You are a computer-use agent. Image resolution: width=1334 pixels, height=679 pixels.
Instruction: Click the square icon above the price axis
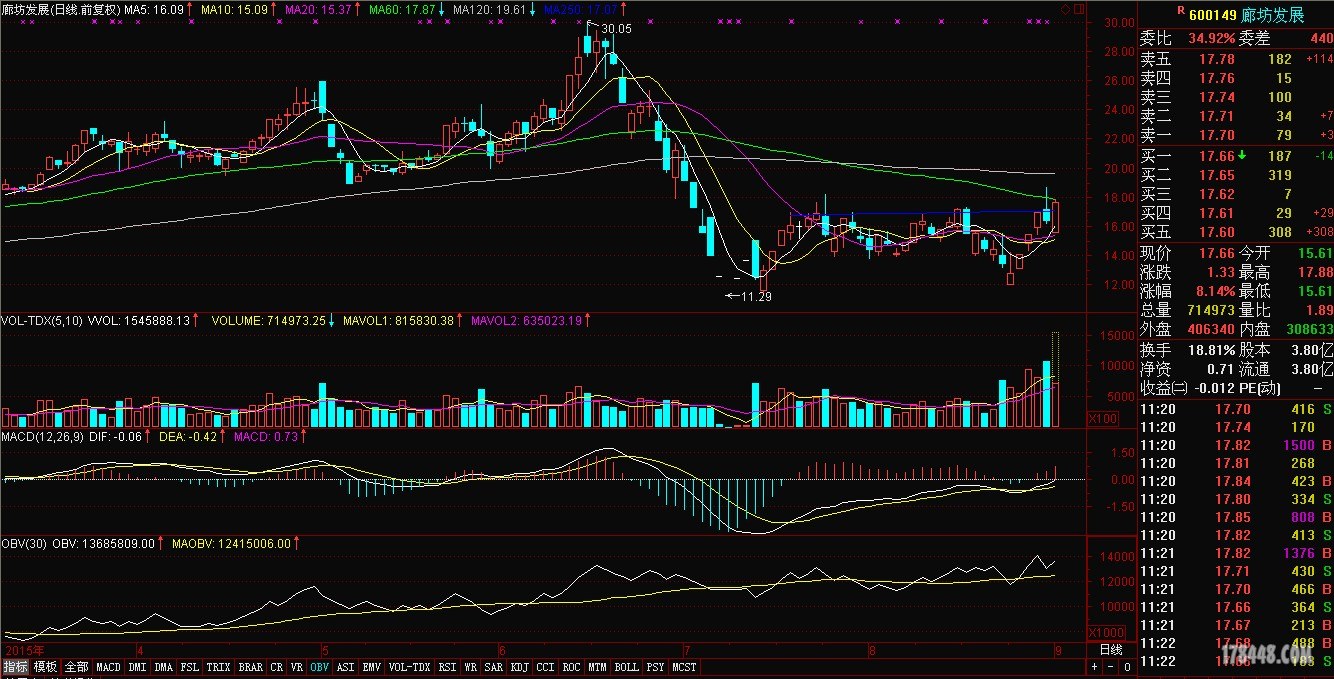[1076, 8]
